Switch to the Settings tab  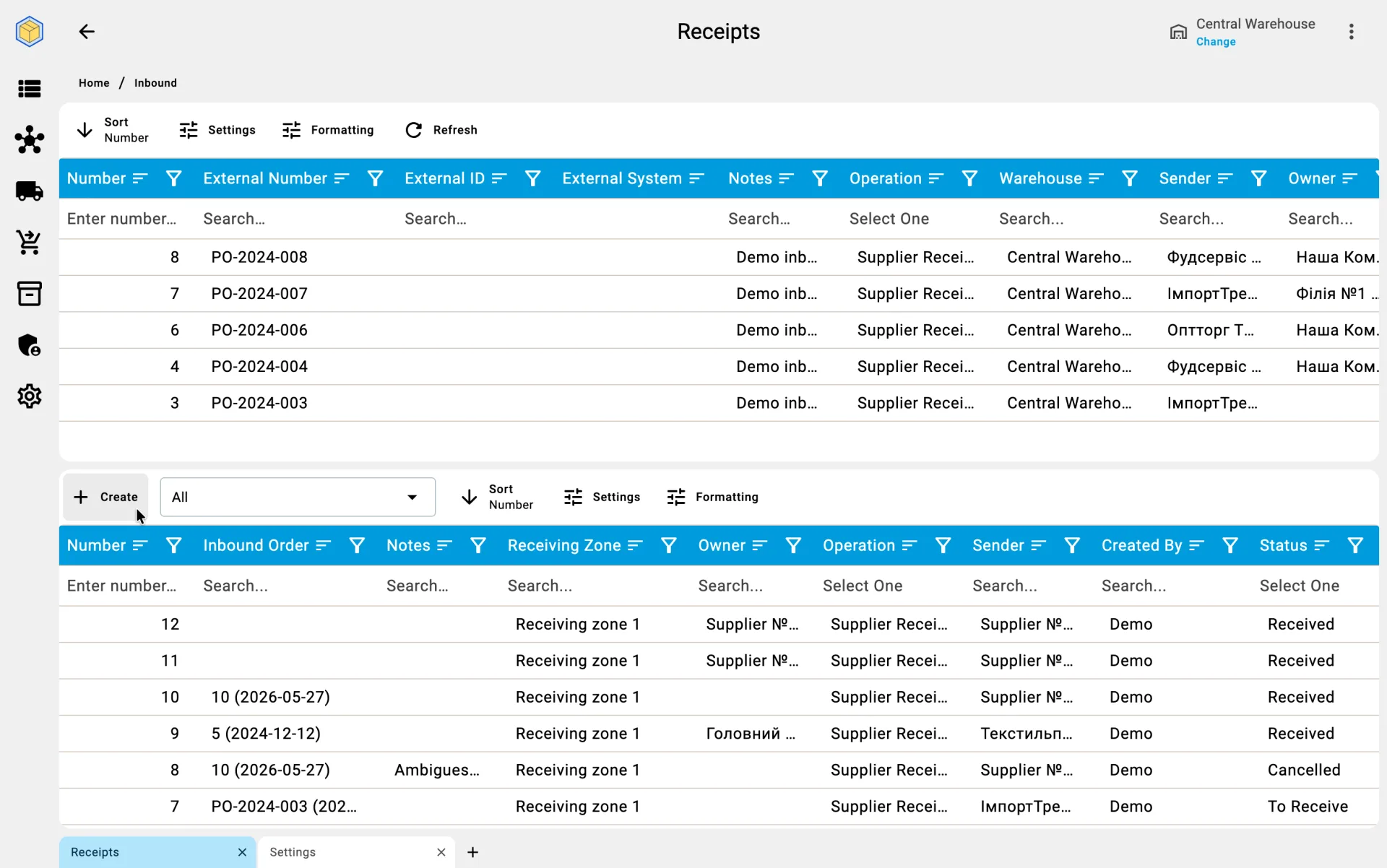pos(293,852)
